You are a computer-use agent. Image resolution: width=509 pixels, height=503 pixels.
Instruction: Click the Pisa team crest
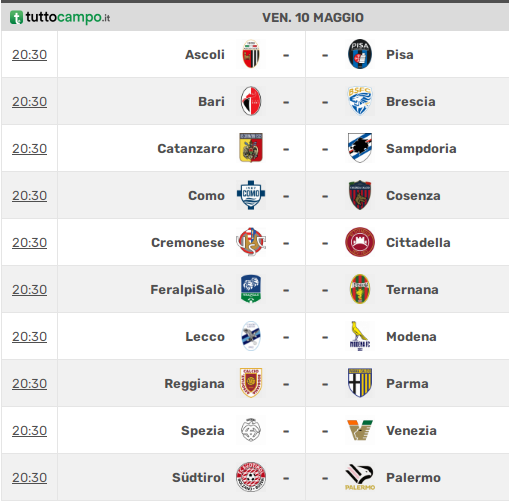click(x=360, y=54)
